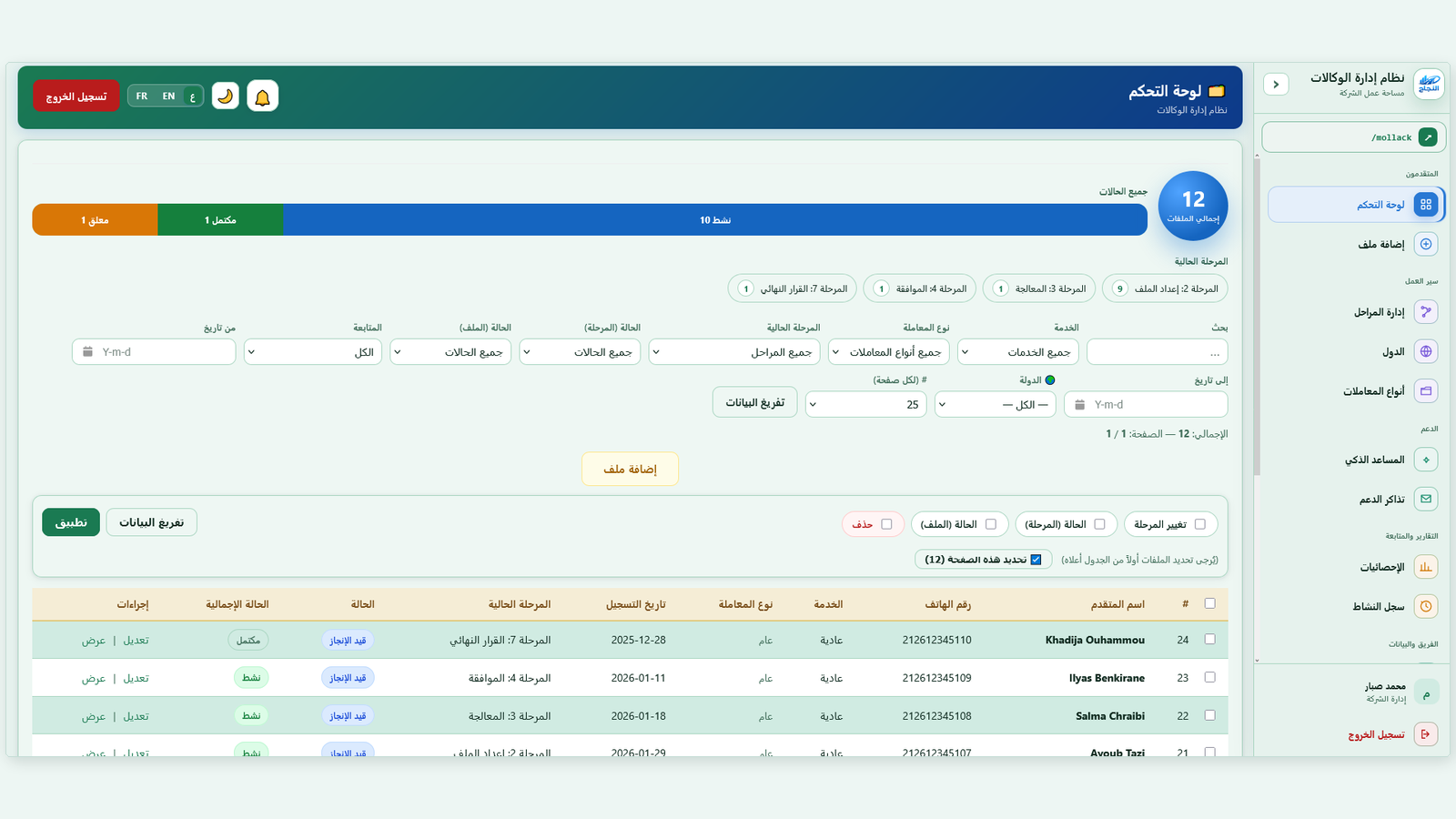Image resolution: width=1456 pixels, height=819 pixels.
Task: Click the user avatar for محمد صبار
Action: click(x=1426, y=692)
